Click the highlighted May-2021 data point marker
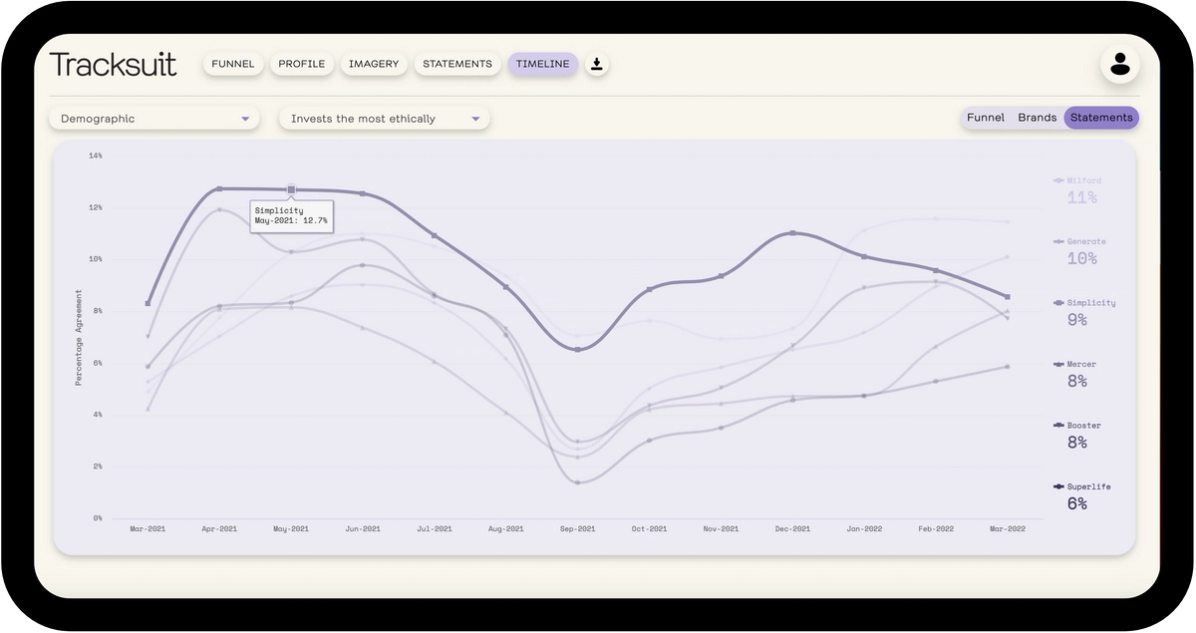Screen dimensions: 1196x633 click(291, 188)
